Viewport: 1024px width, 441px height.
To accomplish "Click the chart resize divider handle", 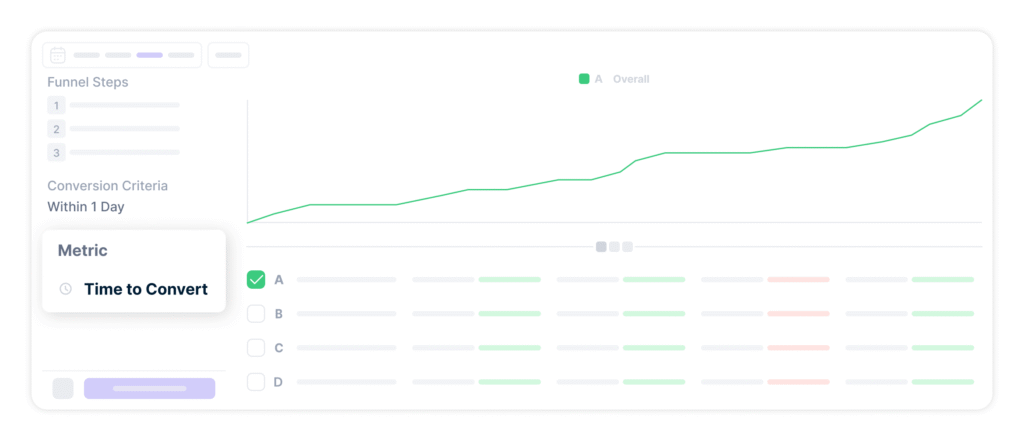I will pyautogui.click(x=614, y=246).
